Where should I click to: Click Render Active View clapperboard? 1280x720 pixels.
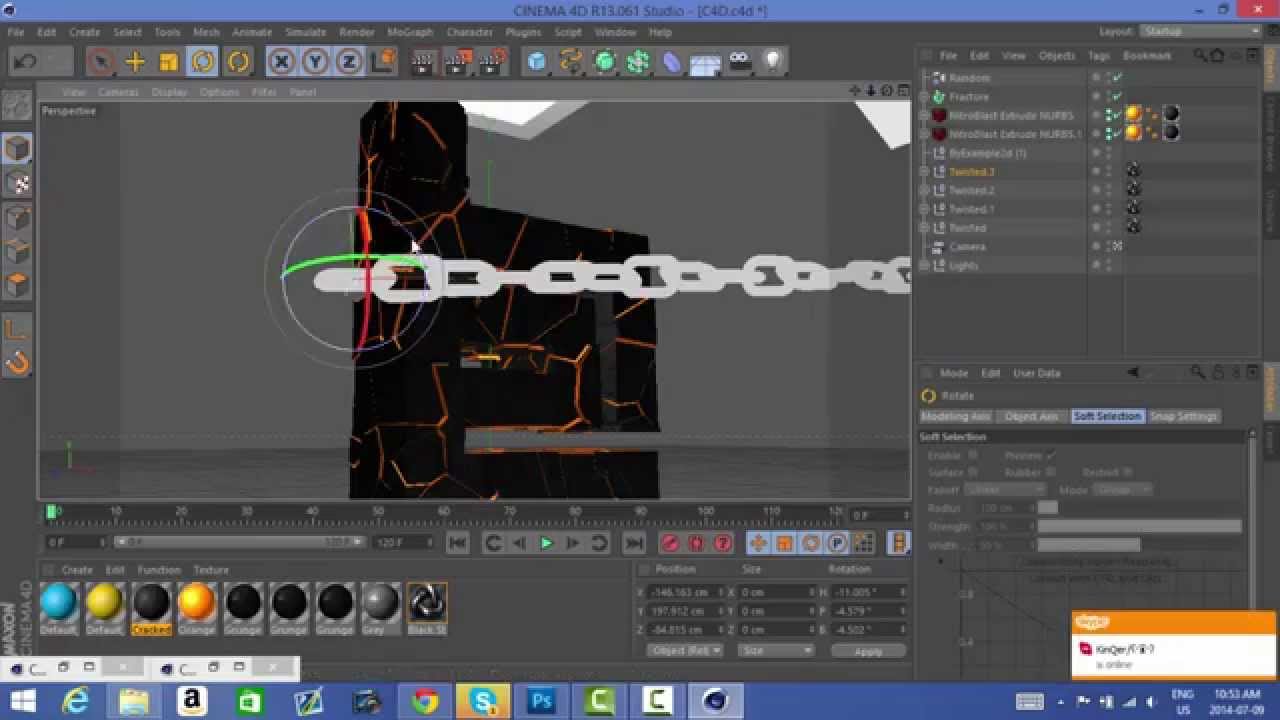click(424, 62)
